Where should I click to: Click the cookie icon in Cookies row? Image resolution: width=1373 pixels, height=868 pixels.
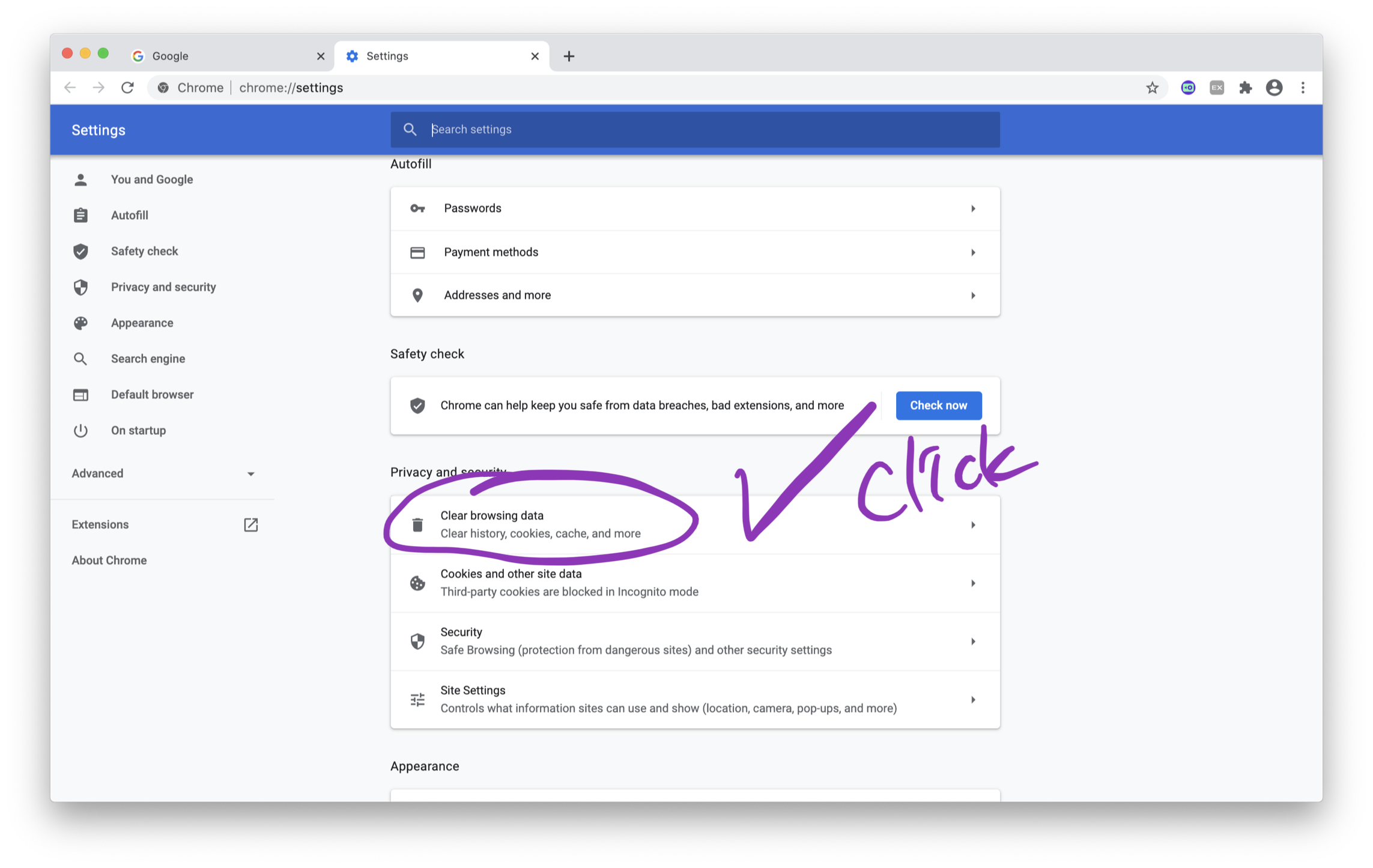417,583
